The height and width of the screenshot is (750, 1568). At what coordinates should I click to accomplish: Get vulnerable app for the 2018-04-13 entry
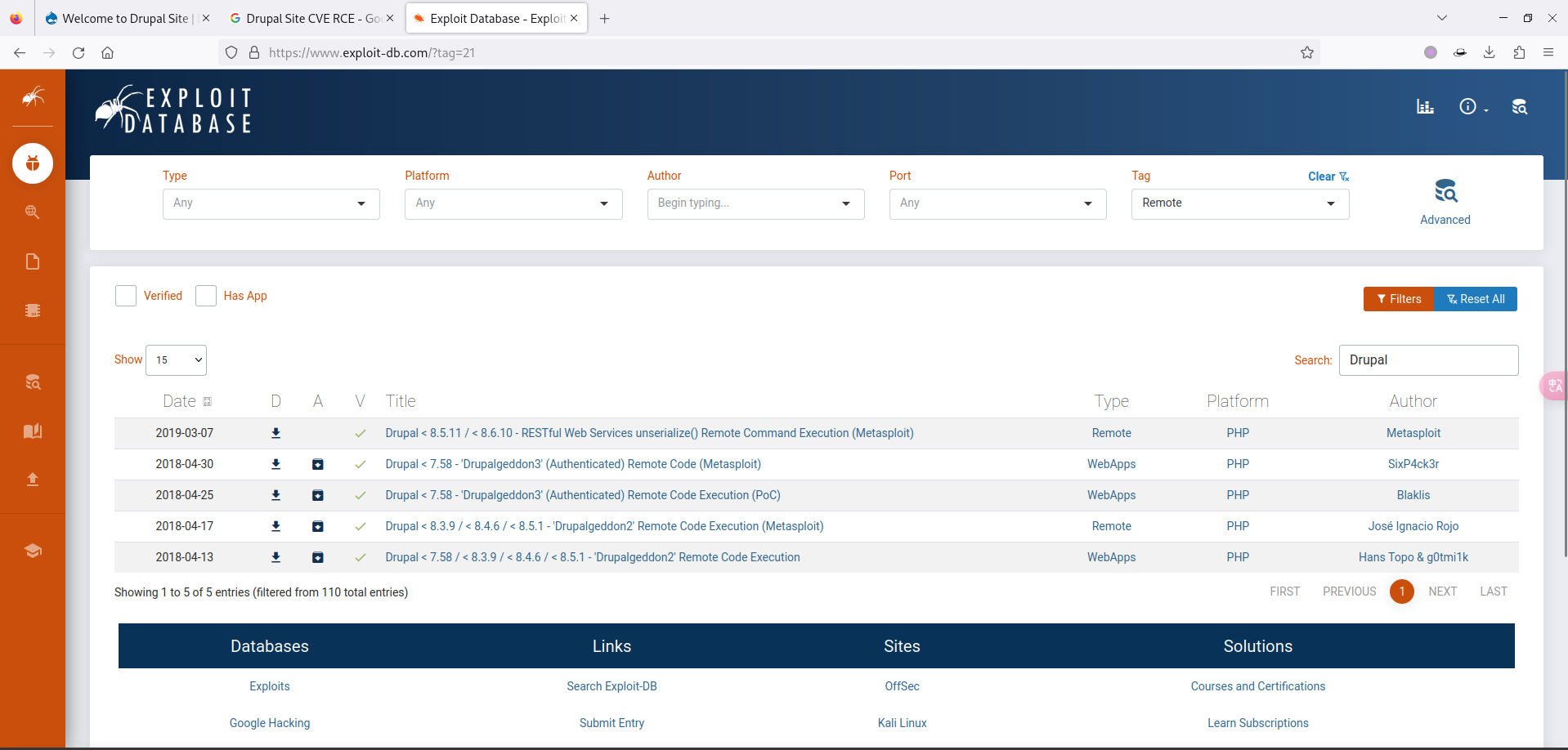click(x=318, y=558)
